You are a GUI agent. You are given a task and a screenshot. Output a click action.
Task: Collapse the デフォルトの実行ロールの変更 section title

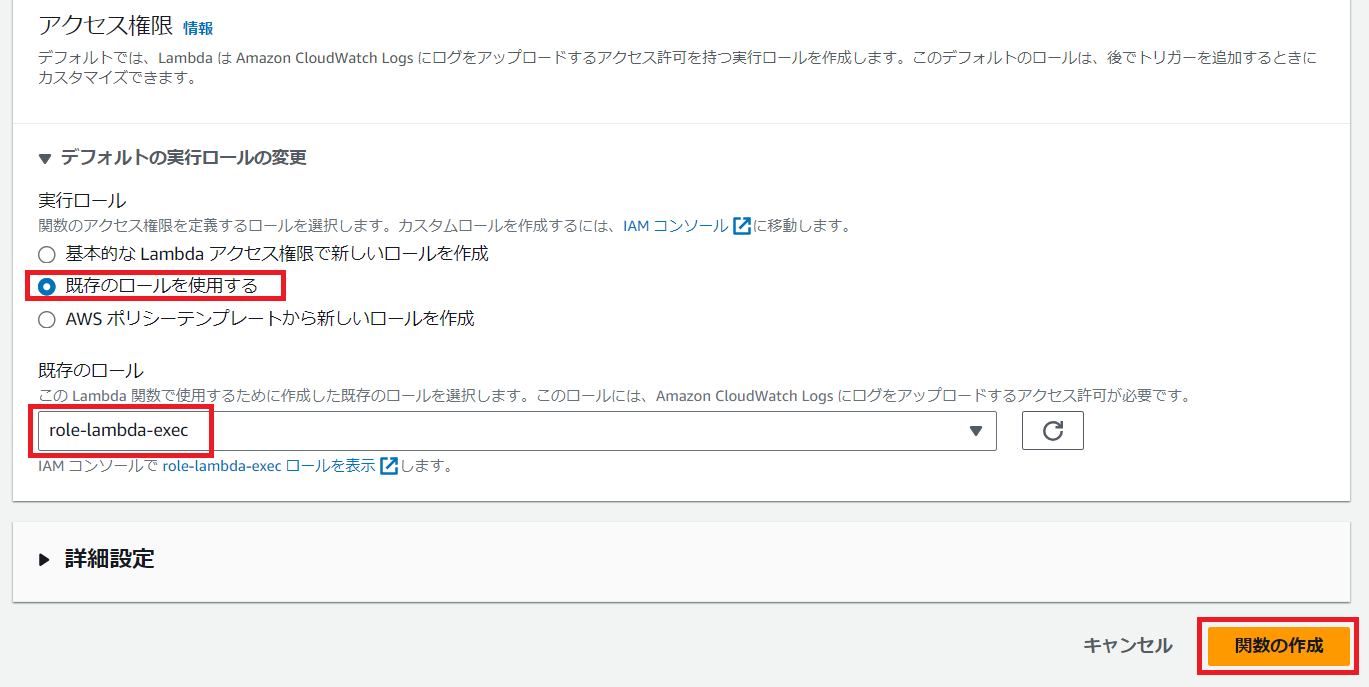[x=183, y=158]
